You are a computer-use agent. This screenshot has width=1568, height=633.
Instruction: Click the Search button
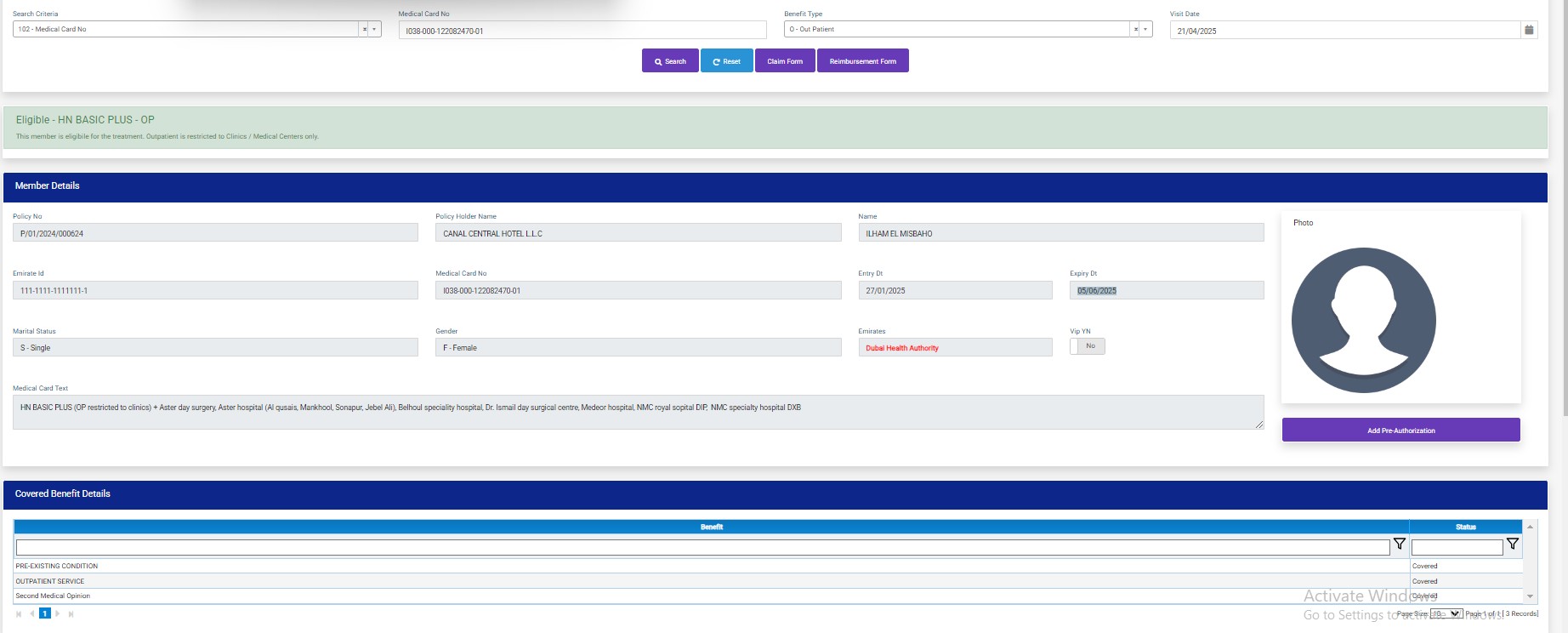point(670,61)
